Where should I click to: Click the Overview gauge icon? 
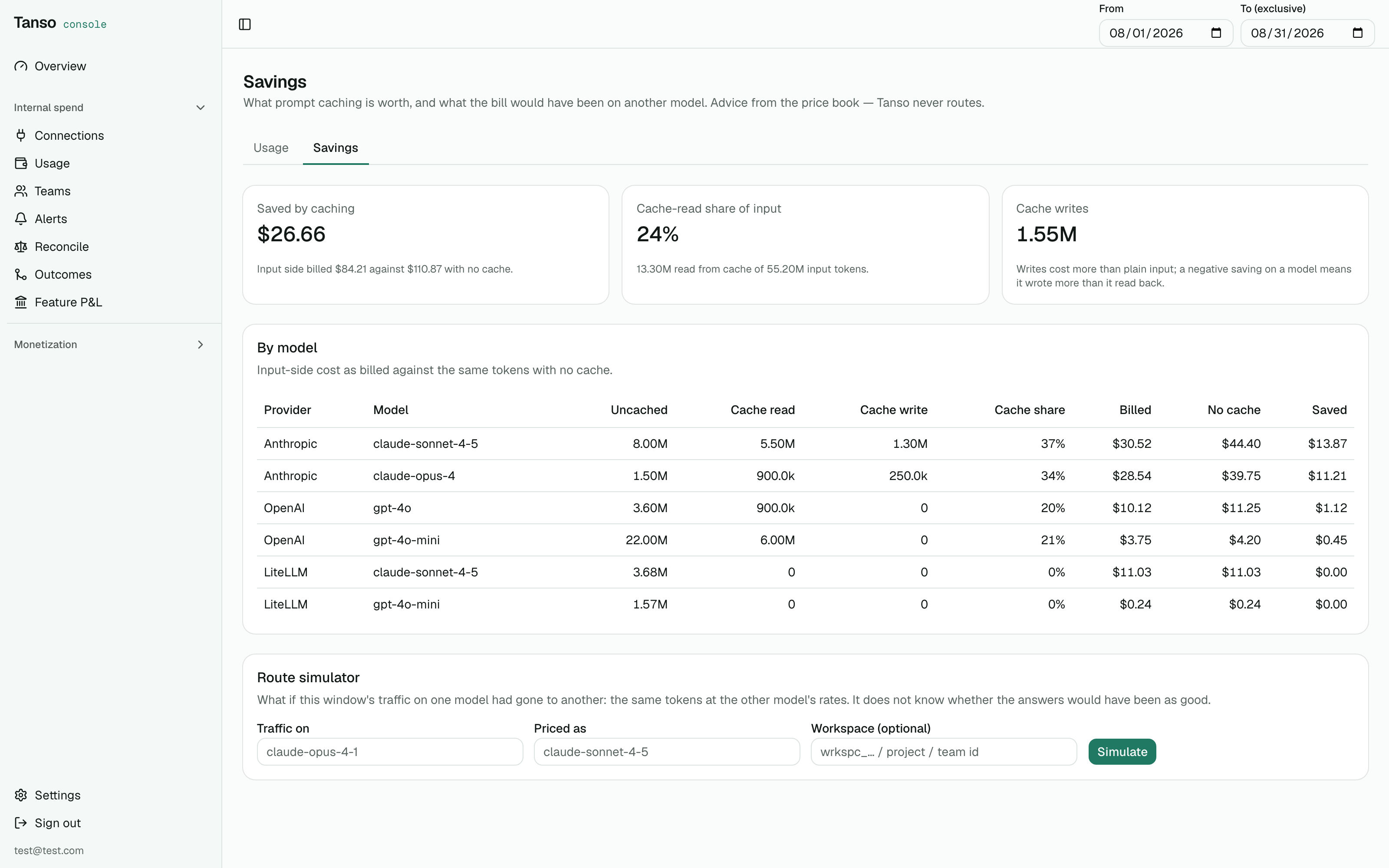click(21, 66)
